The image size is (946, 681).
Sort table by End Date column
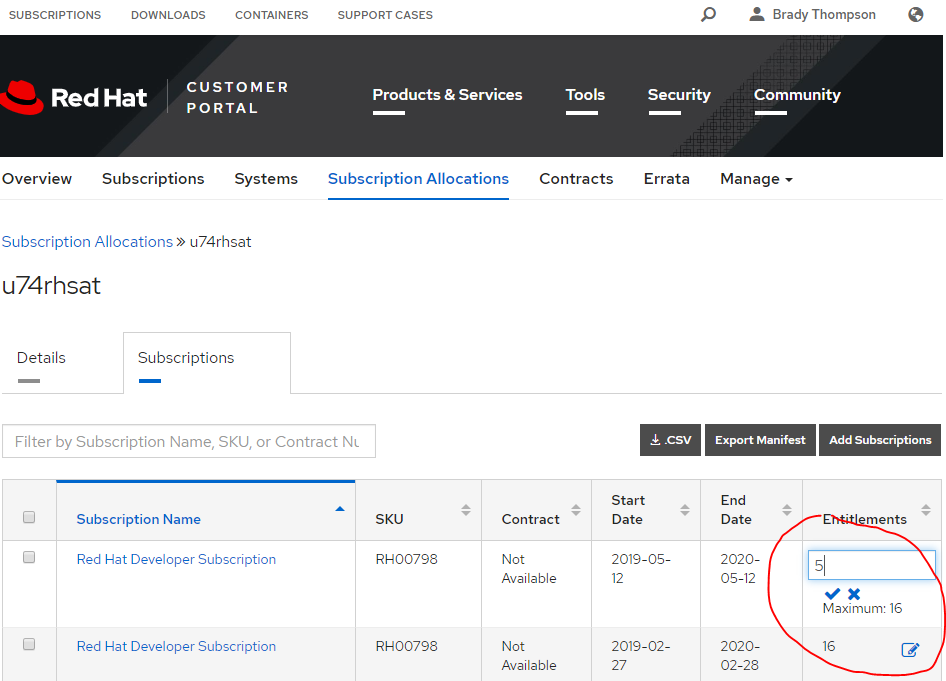tap(736, 509)
